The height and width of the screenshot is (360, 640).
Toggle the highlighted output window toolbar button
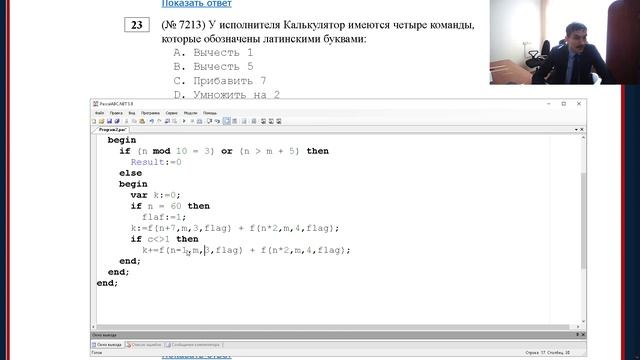pyautogui.click(x=227, y=121)
